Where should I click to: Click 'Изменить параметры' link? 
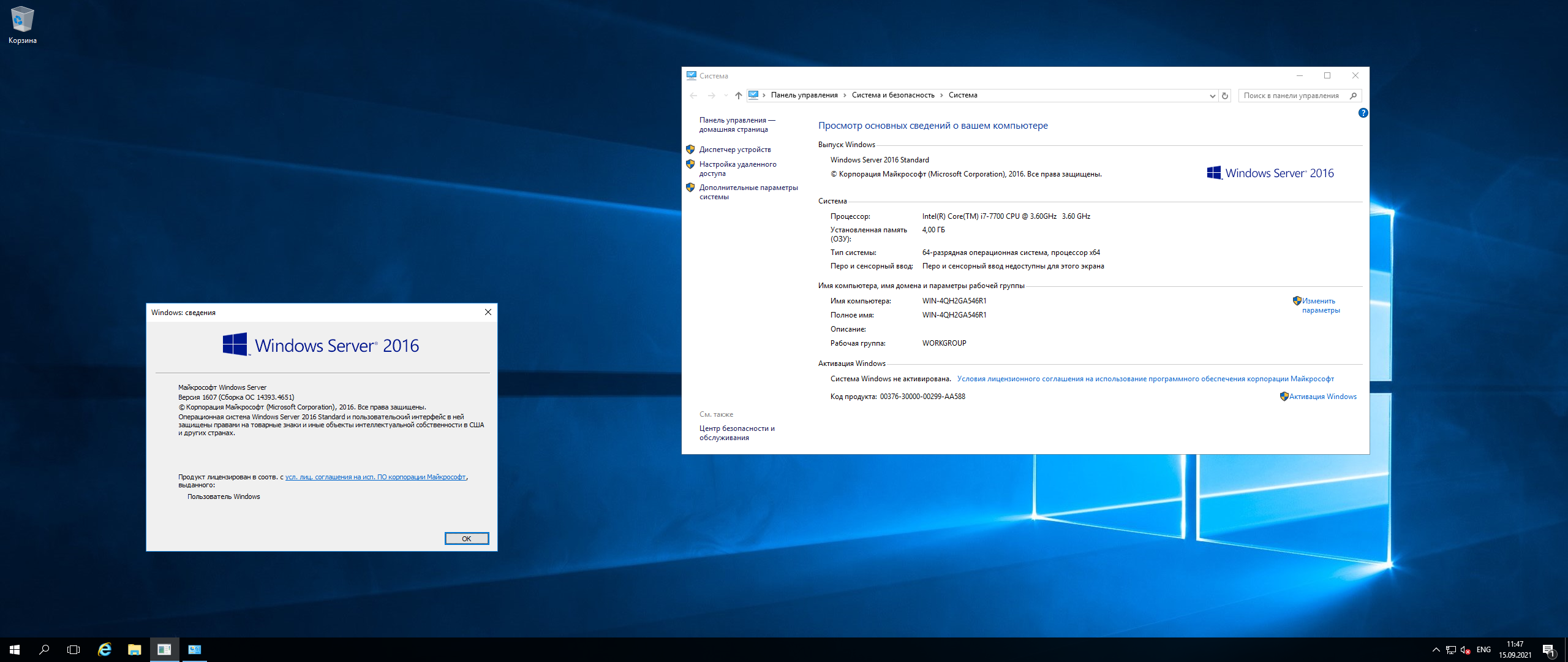point(1321,306)
